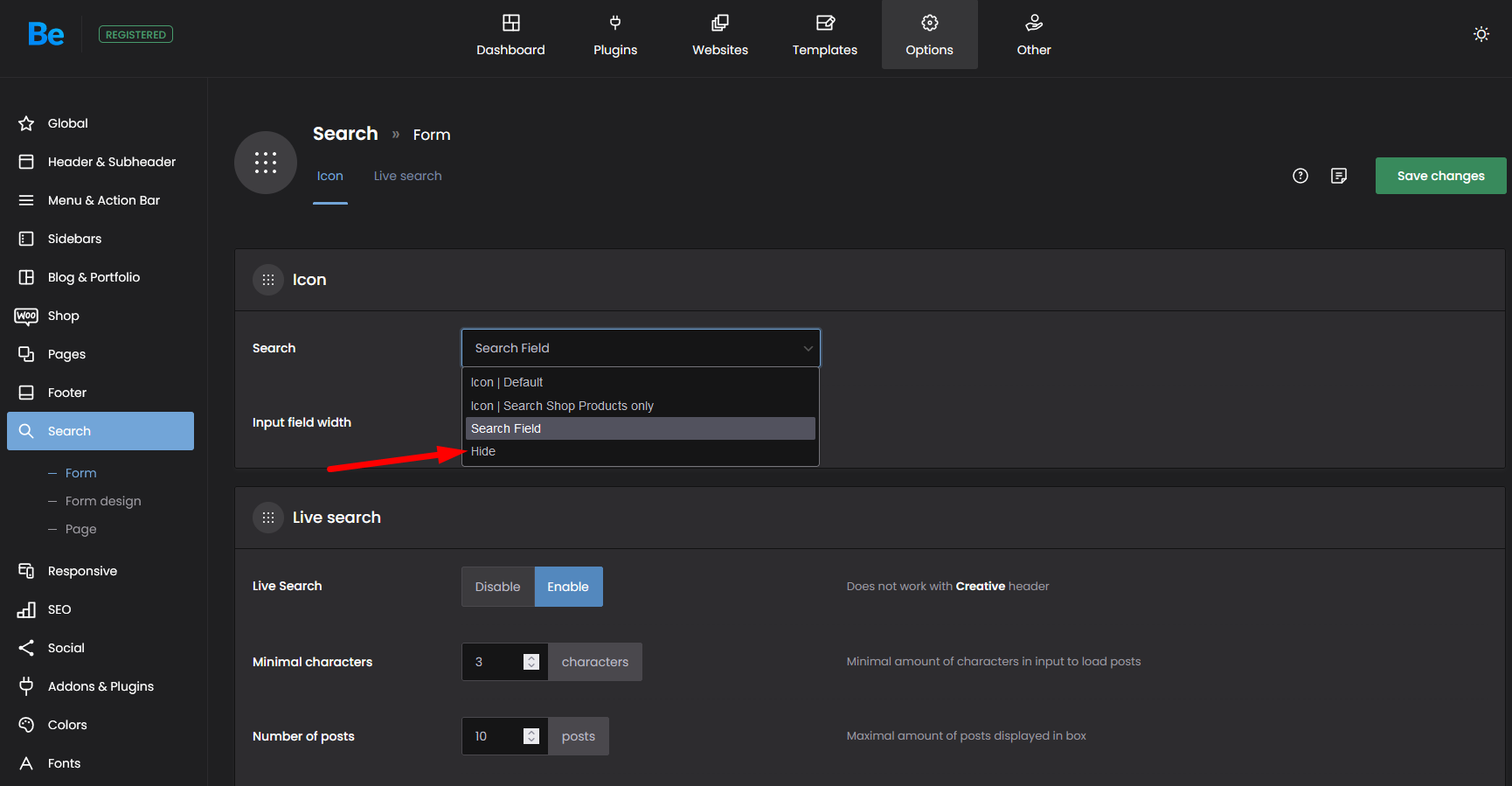This screenshot has height=786, width=1512.
Task: Open Sidebars settings
Action: pos(101,239)
